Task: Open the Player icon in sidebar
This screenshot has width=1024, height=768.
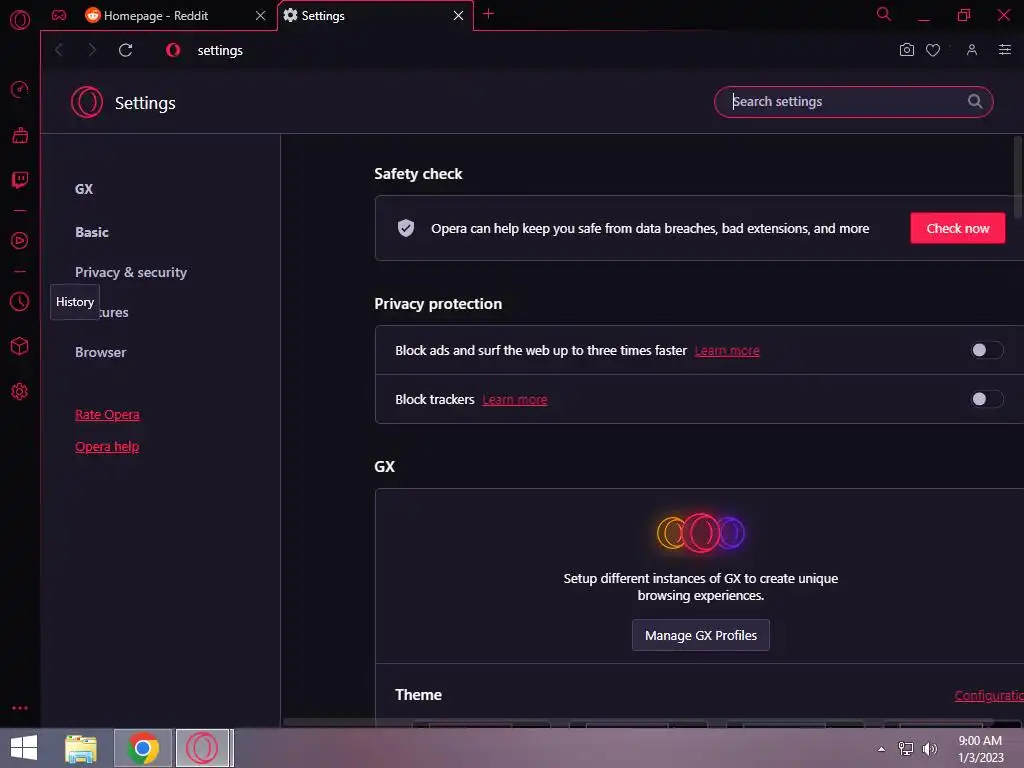Action: click(20, 240)
